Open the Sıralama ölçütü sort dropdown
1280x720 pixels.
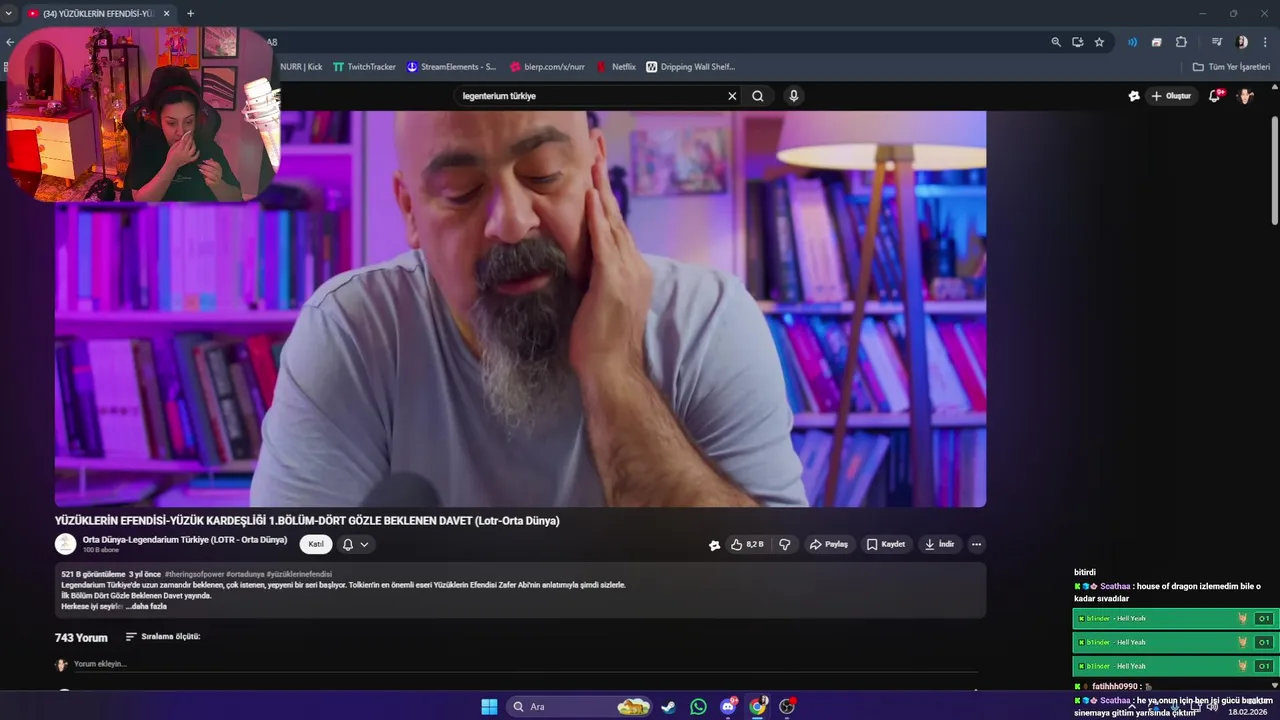pyautogui.click(x=163, y=637)
